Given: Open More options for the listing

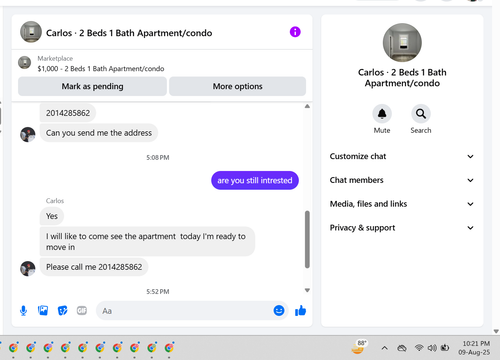Looking at the screenshot, I should point(237,86).
